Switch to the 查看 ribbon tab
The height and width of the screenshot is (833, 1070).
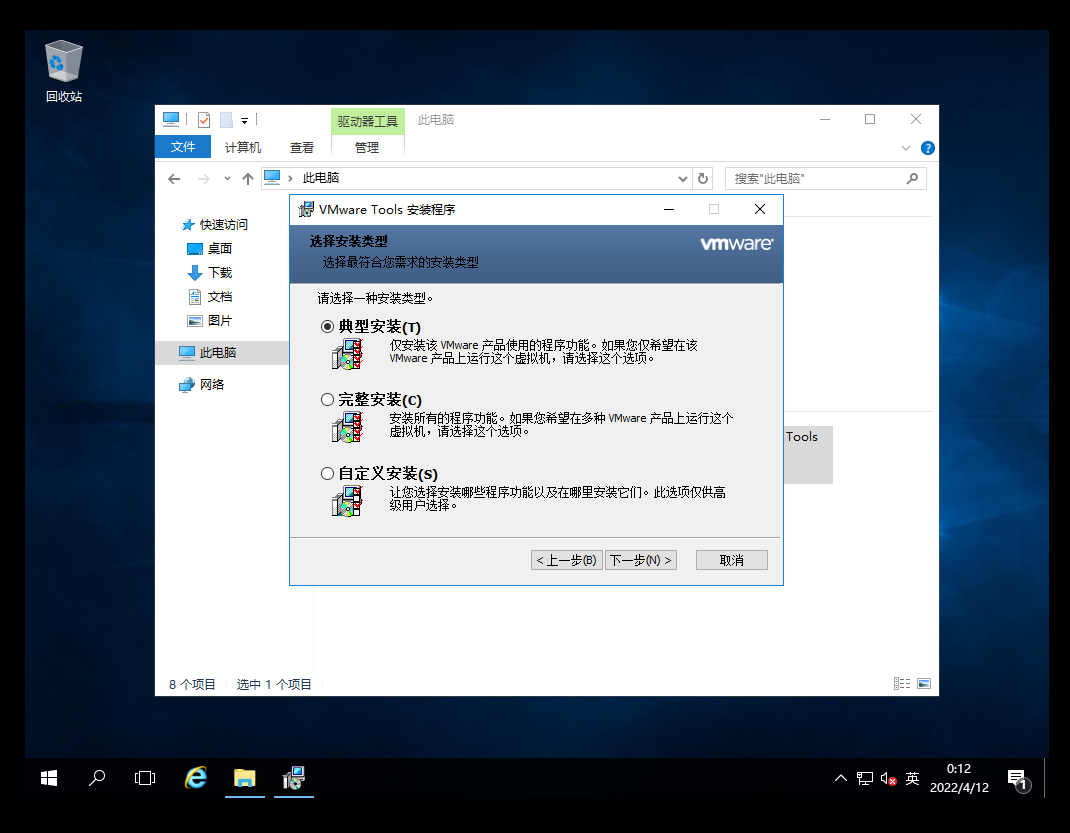pyautogui.click(x=302, y=147)
